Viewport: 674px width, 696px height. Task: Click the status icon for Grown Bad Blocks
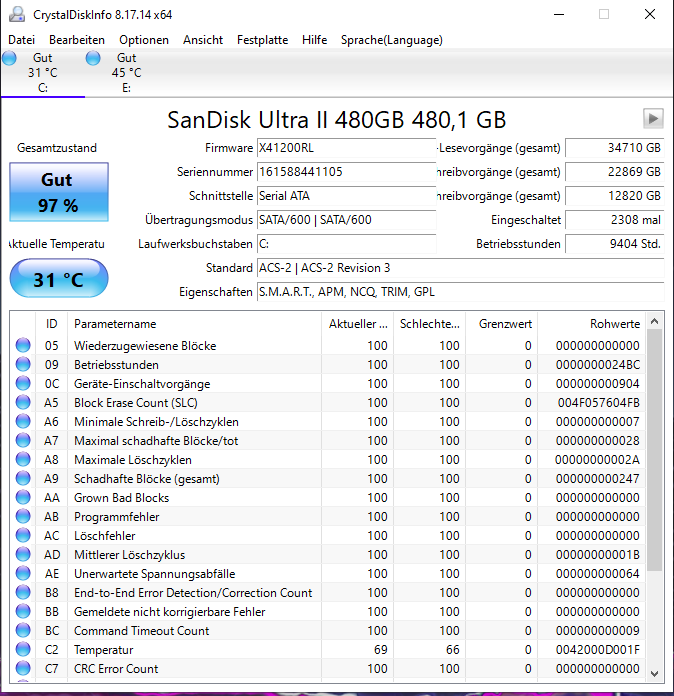coord(23,498)
